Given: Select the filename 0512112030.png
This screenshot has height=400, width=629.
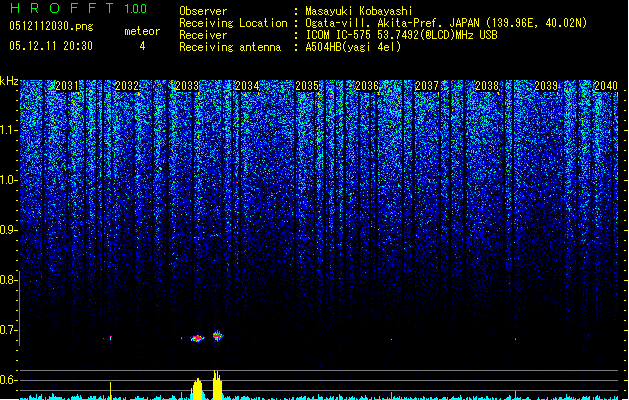Looking at the screenshot, I should [51, 26].
